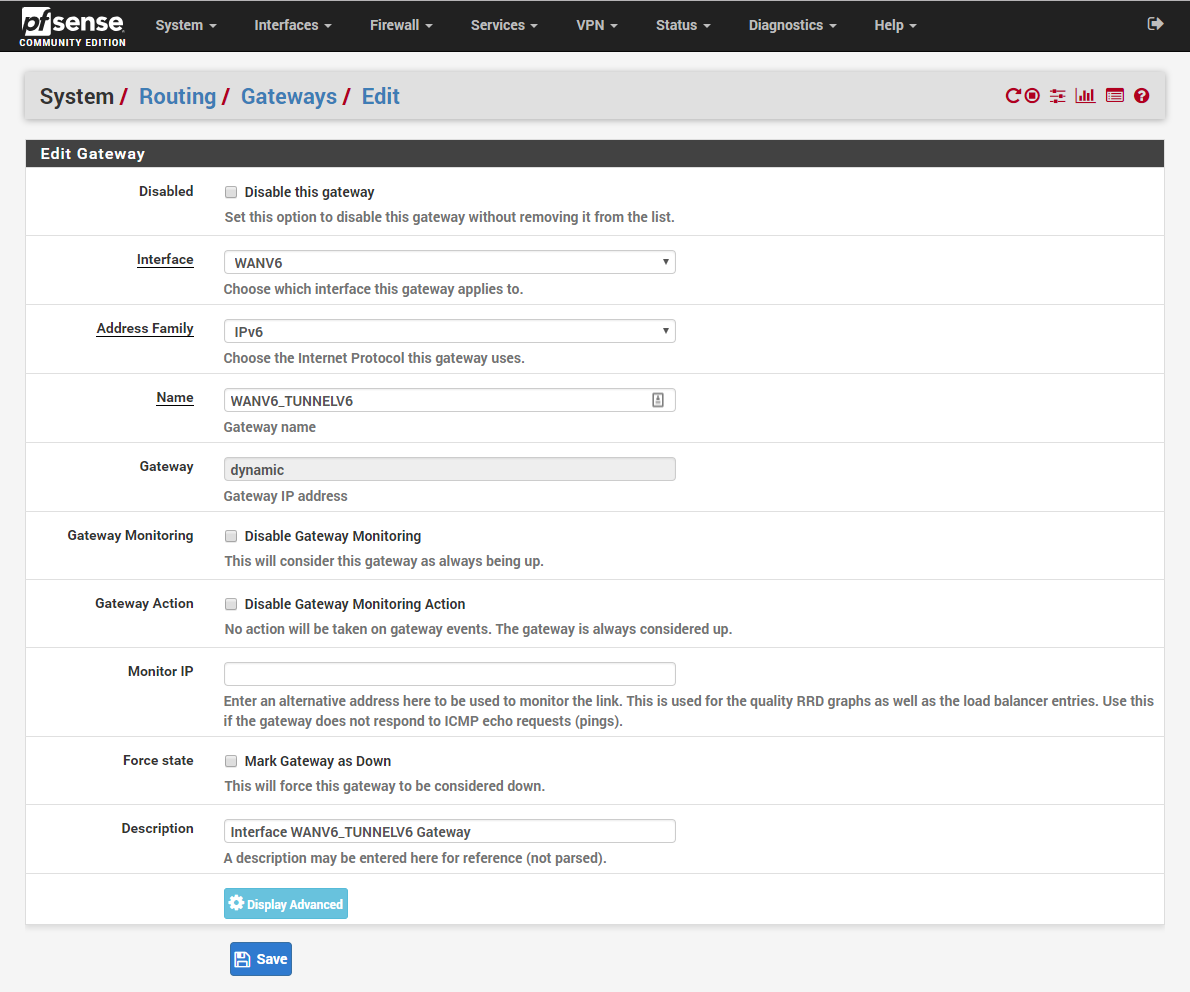
Task: Click 'Choose the Internet Protocol this gateway uses.' text
Action: coord(374,357)
